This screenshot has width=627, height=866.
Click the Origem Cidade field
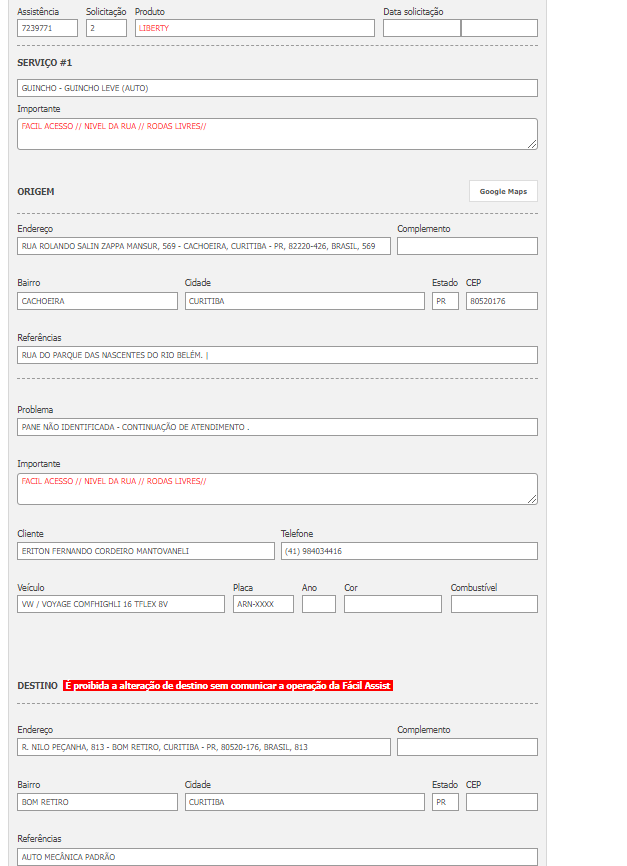click(x=305, y=301)
